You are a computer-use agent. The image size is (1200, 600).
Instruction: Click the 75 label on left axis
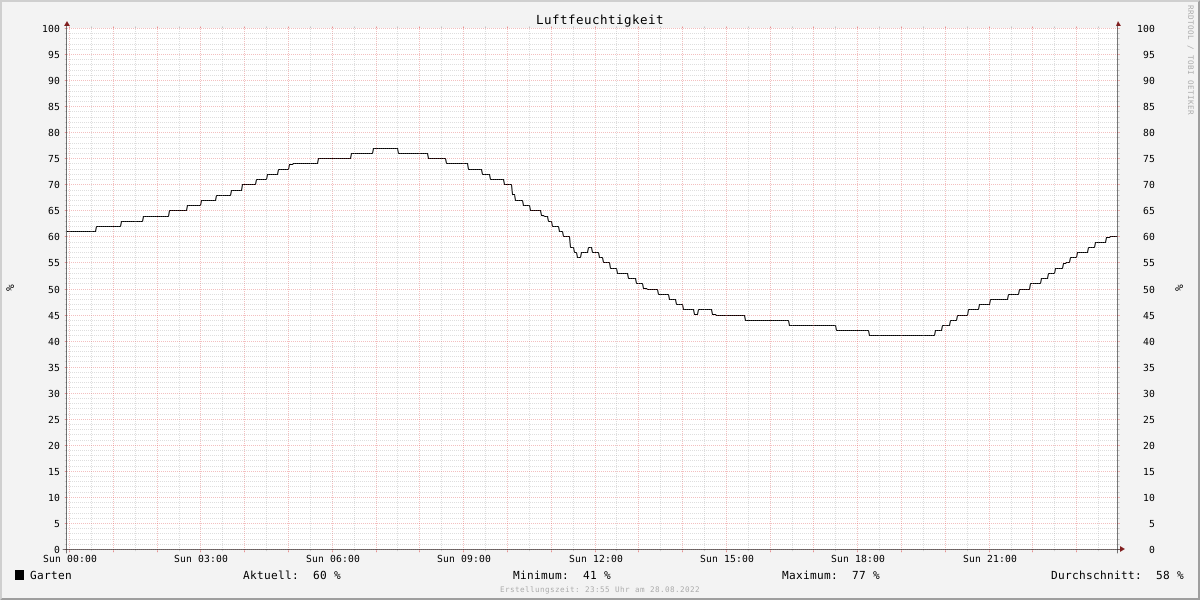coord(54,159)
